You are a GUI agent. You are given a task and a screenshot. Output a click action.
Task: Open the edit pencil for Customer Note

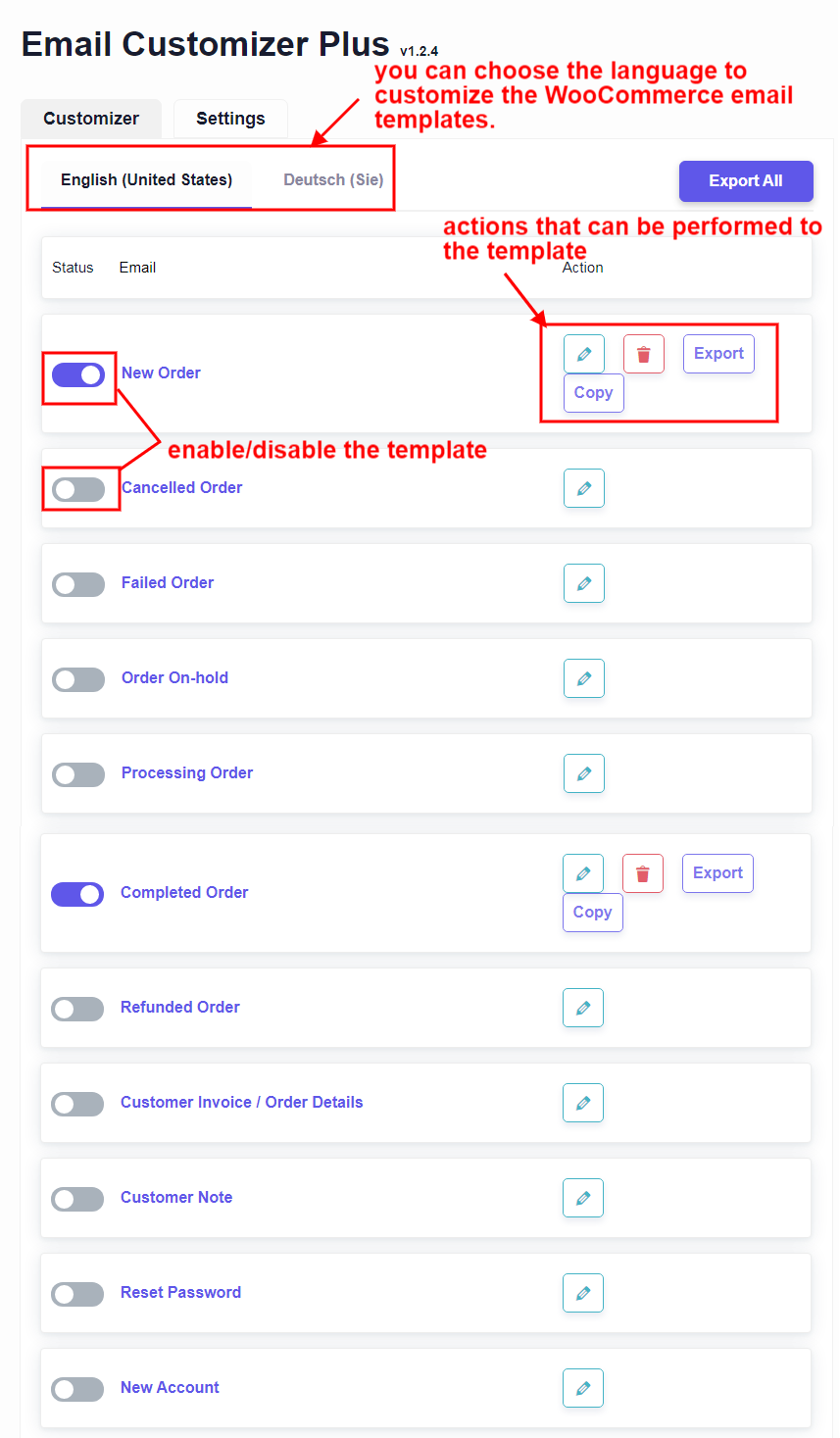[x=582, y=1197]
